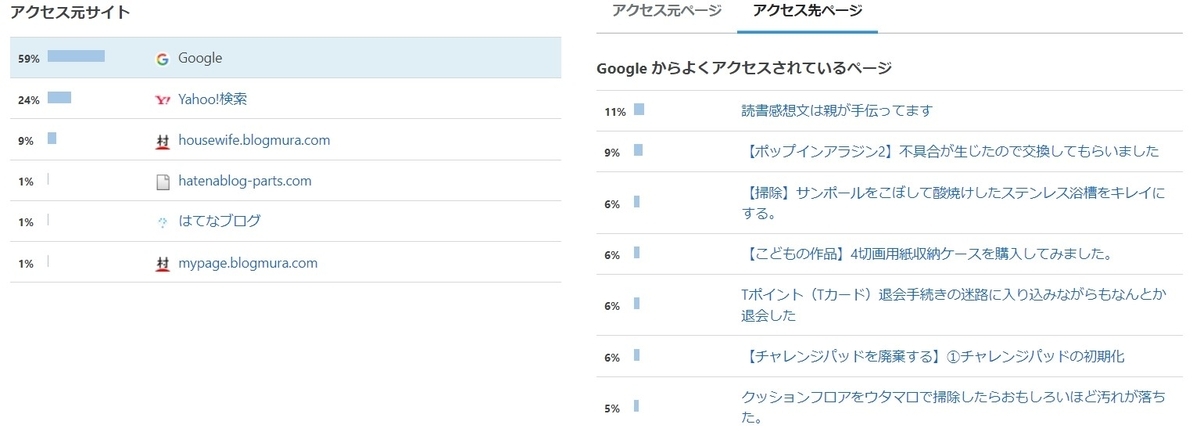Image resolution: width=1200 pixels, height=432 pixels.
Task: Click the hatenablog-parts.com page icon
Action: 163,182
